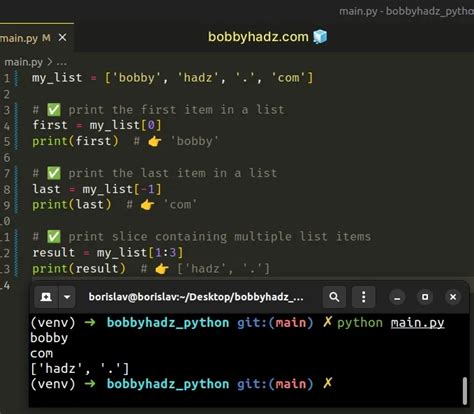The image size is (474, 414).
Task: Click 'print the first item' comment
Action: (x=159, y=110)
